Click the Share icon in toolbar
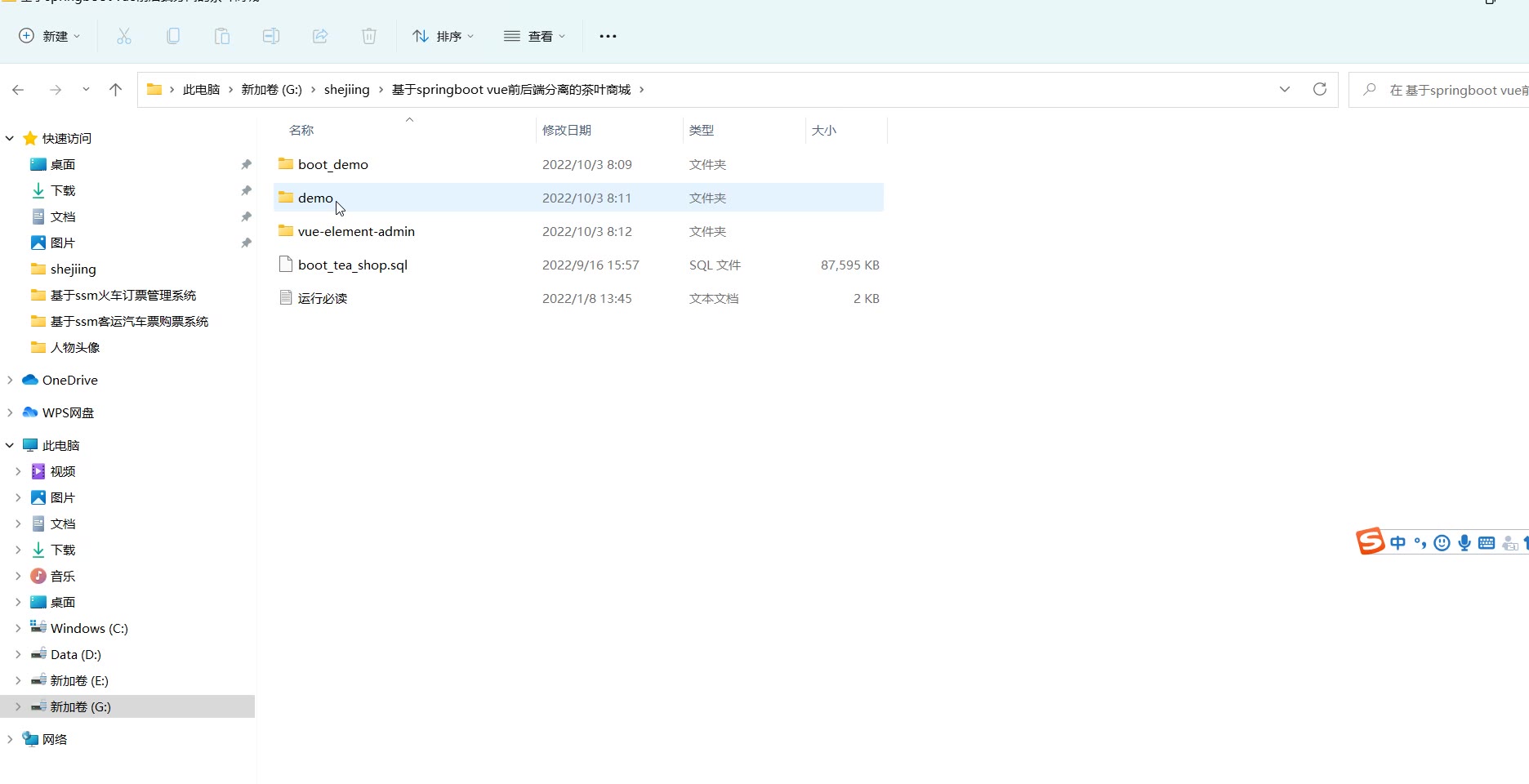1529x784 pixels. pos(320,36)
